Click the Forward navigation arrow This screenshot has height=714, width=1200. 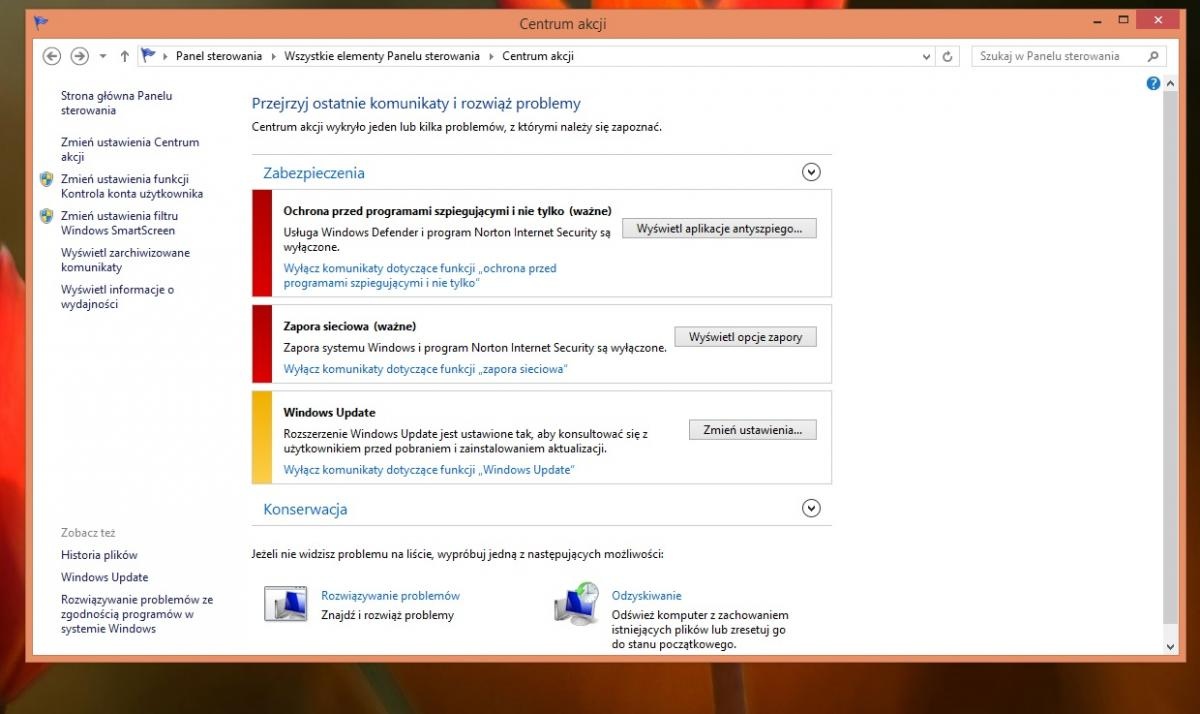(x=79, y=57)
